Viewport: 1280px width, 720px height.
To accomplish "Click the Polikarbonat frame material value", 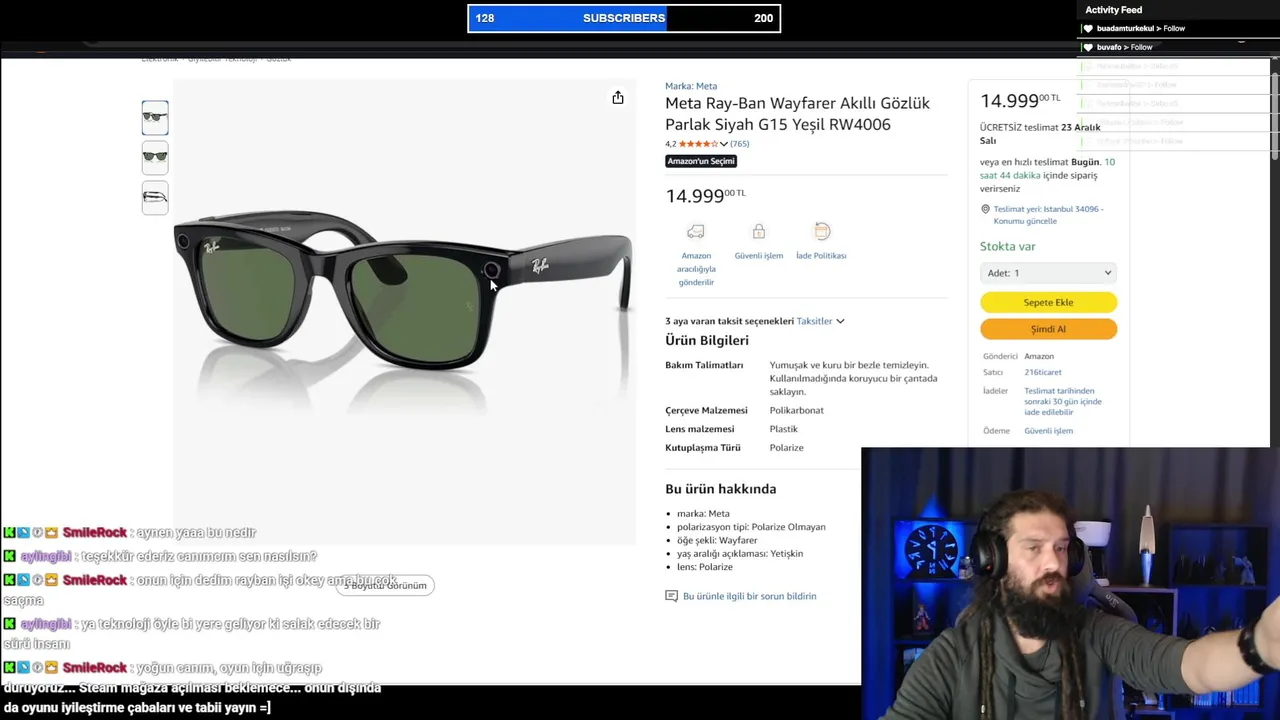I will pyautogui.click(x=797, y=410).
